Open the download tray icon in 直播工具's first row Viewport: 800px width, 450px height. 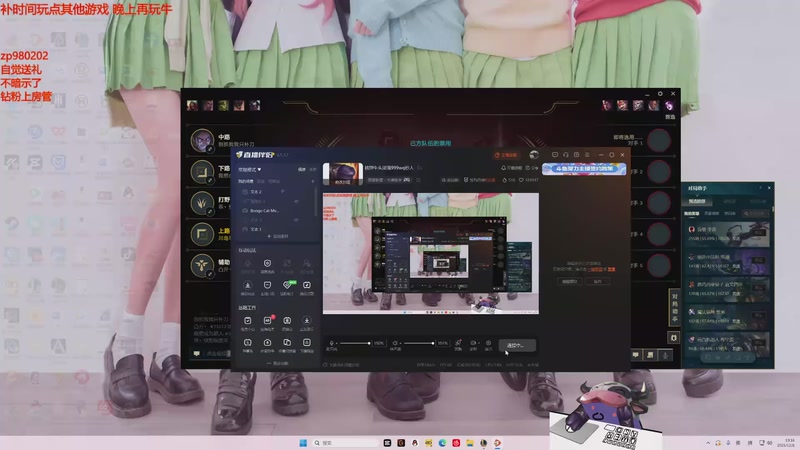(307, 322)
